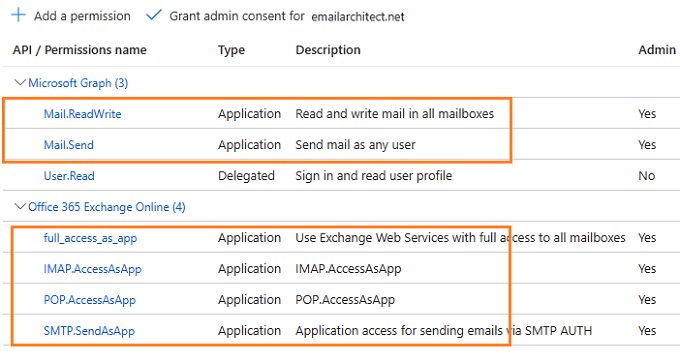Open the Microsoft Graph (3) link
This screenshot has height=362, width=680.
pyautogui.click(x=78, y=83)
